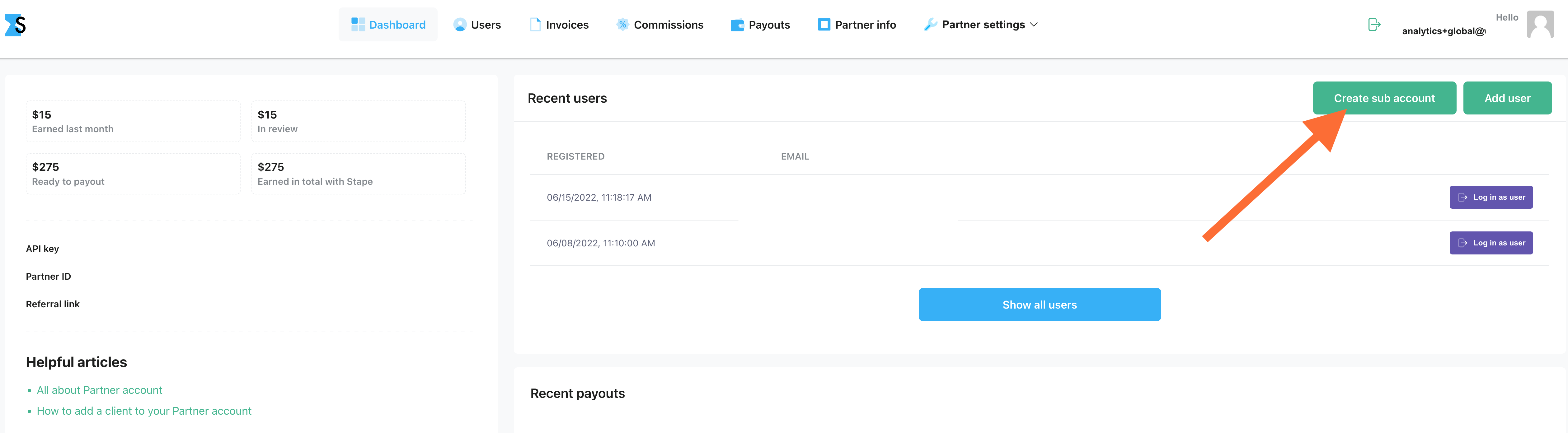Image resolution: width=1568 pixels, height=433 pixels.
Task: Click the Recent payouts heading
Action: tap(577, 393)
